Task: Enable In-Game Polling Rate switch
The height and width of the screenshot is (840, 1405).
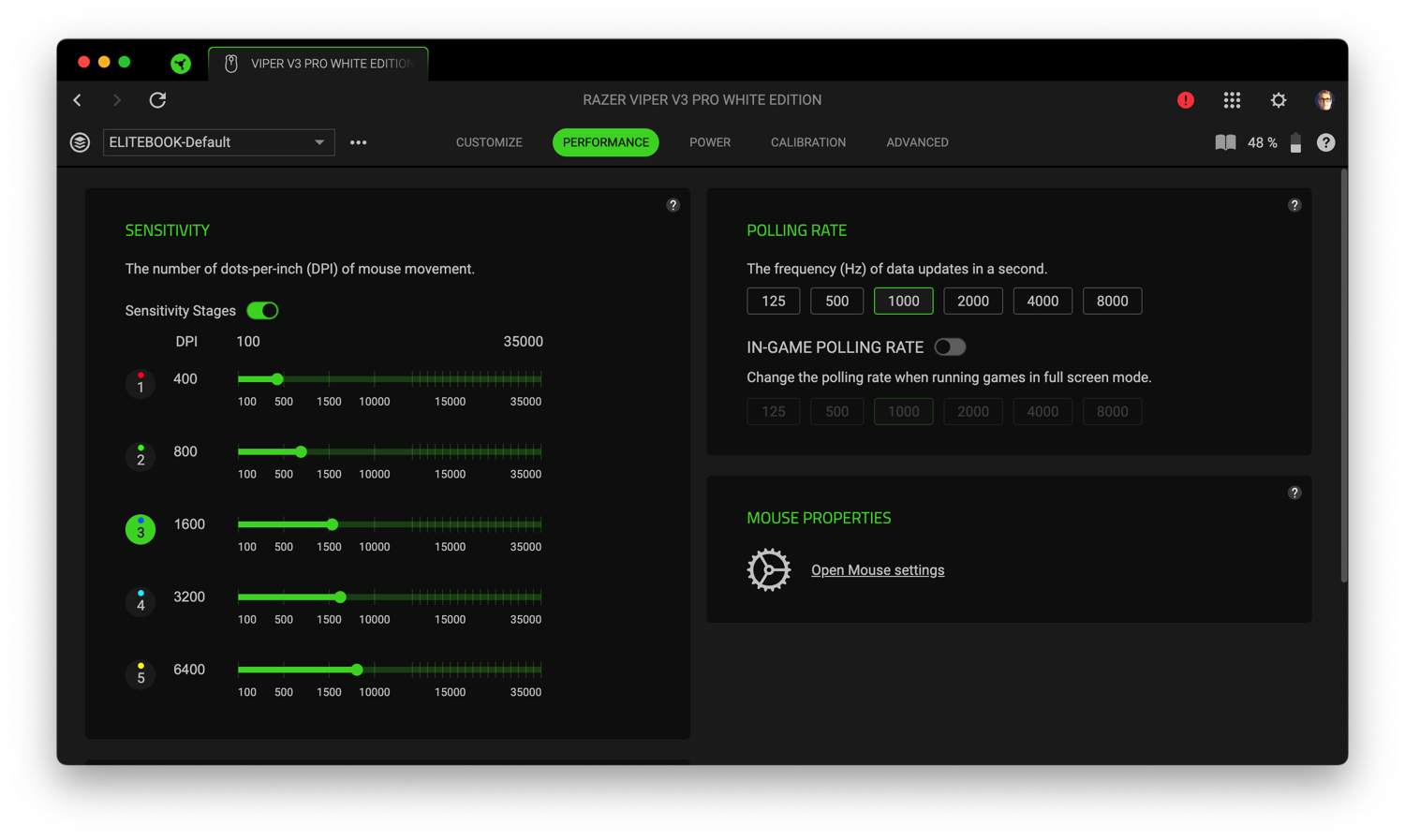Action: 950,346
